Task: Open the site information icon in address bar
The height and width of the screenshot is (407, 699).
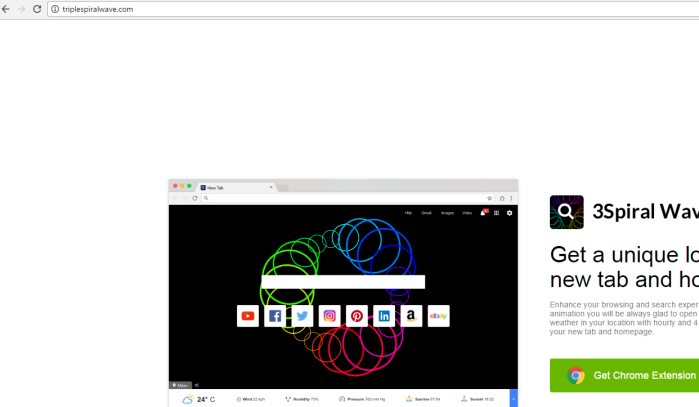Action: coord(55,9)
